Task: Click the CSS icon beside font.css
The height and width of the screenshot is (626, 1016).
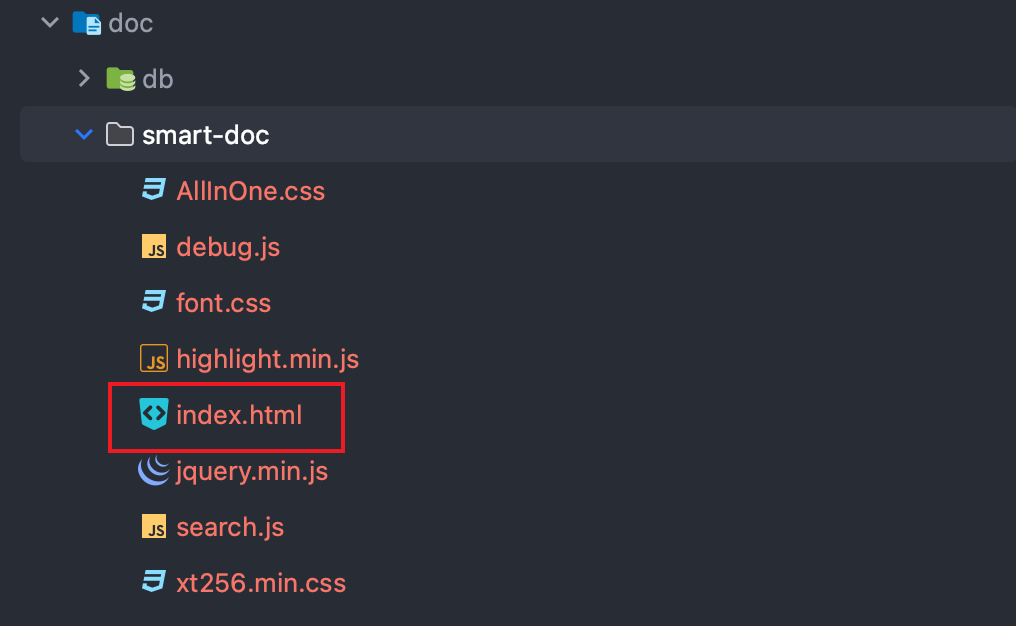Action: (x=152, y=302)
